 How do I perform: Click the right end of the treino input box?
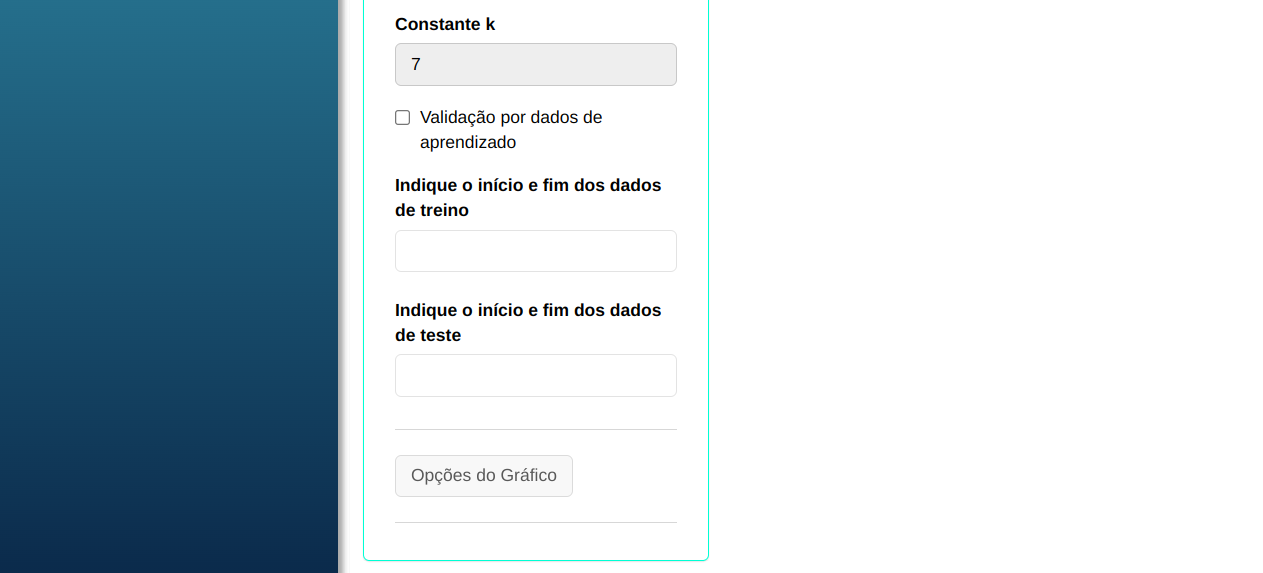[x=664, y=251]
